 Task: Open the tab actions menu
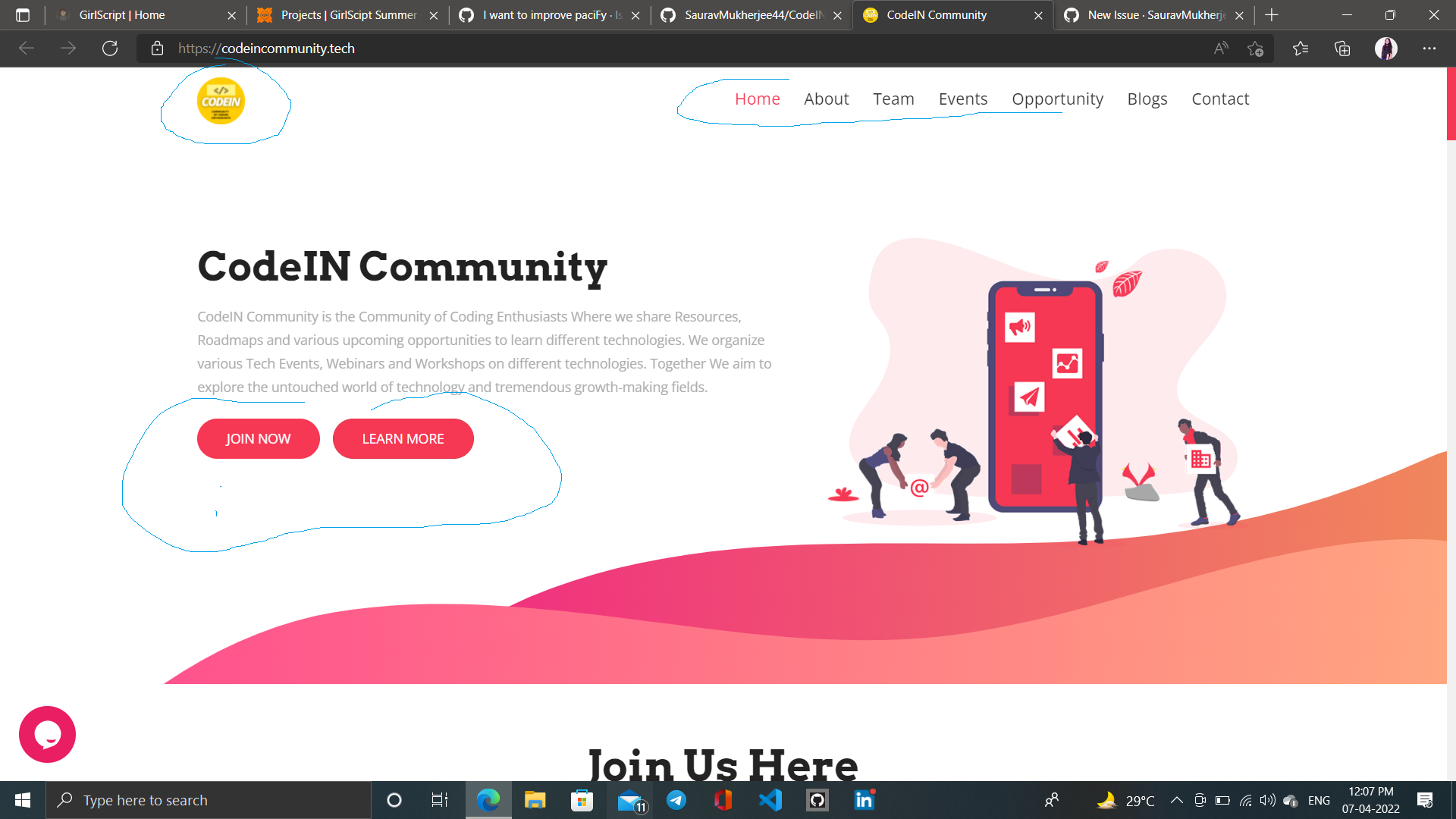(x=23, y=14)
